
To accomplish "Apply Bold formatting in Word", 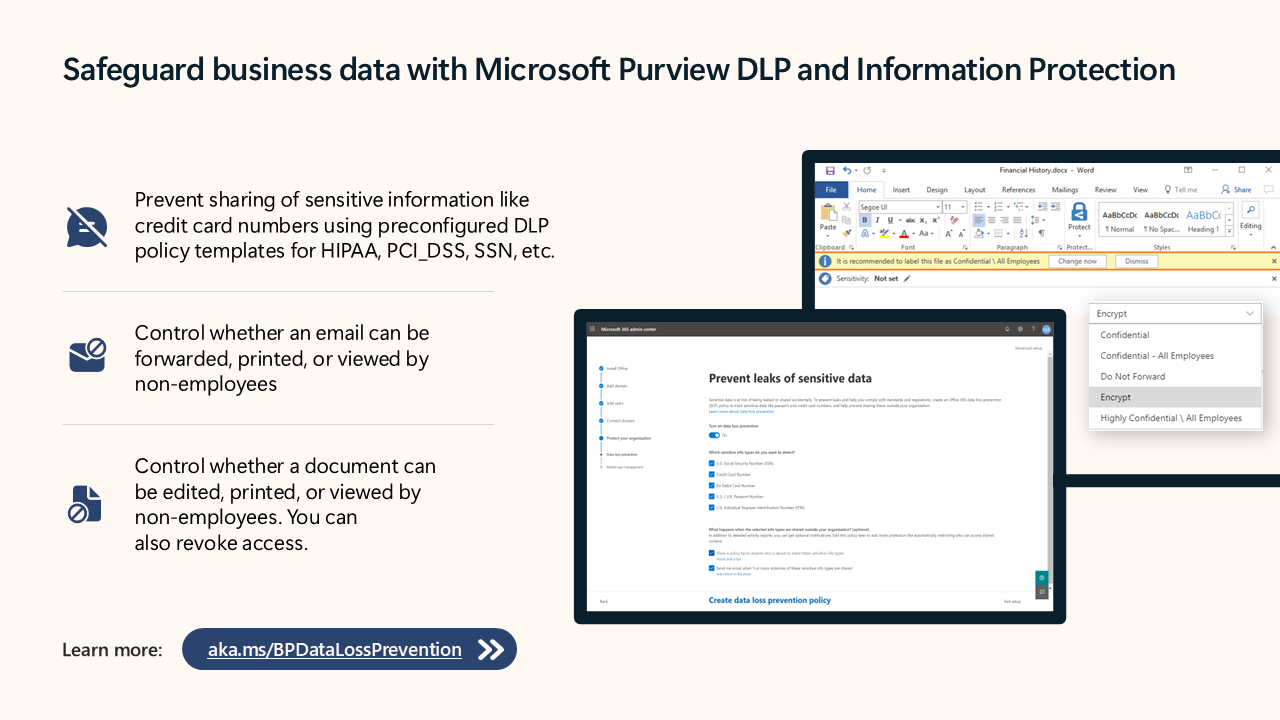I will click(x=865, y=220).
